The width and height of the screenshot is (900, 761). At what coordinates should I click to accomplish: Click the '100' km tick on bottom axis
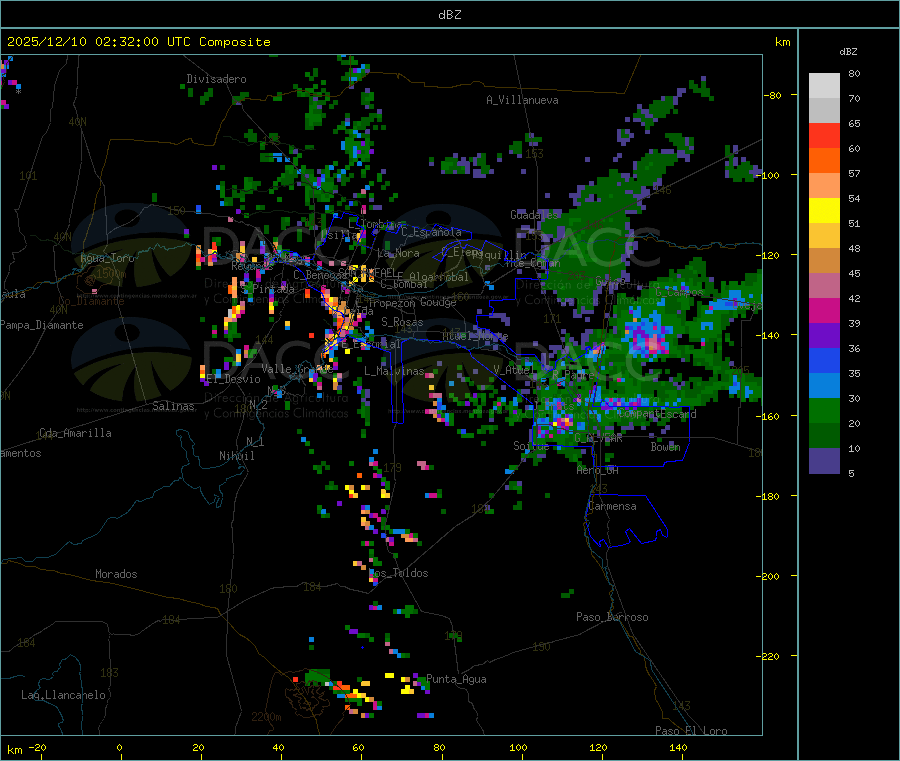[518, 747]
